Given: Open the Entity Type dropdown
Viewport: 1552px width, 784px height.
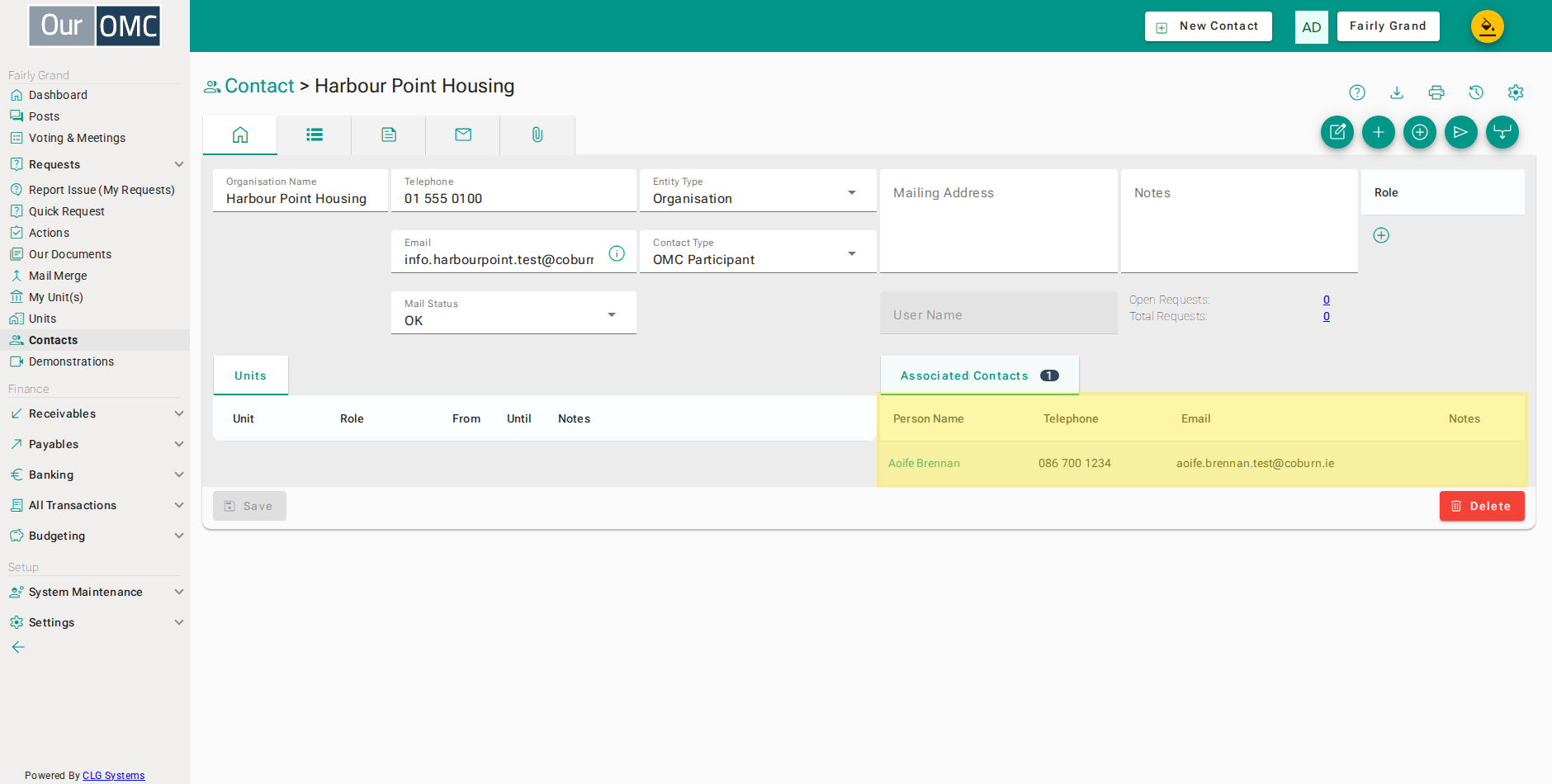Looking at the screenshot, I should [x=758, y=191].
